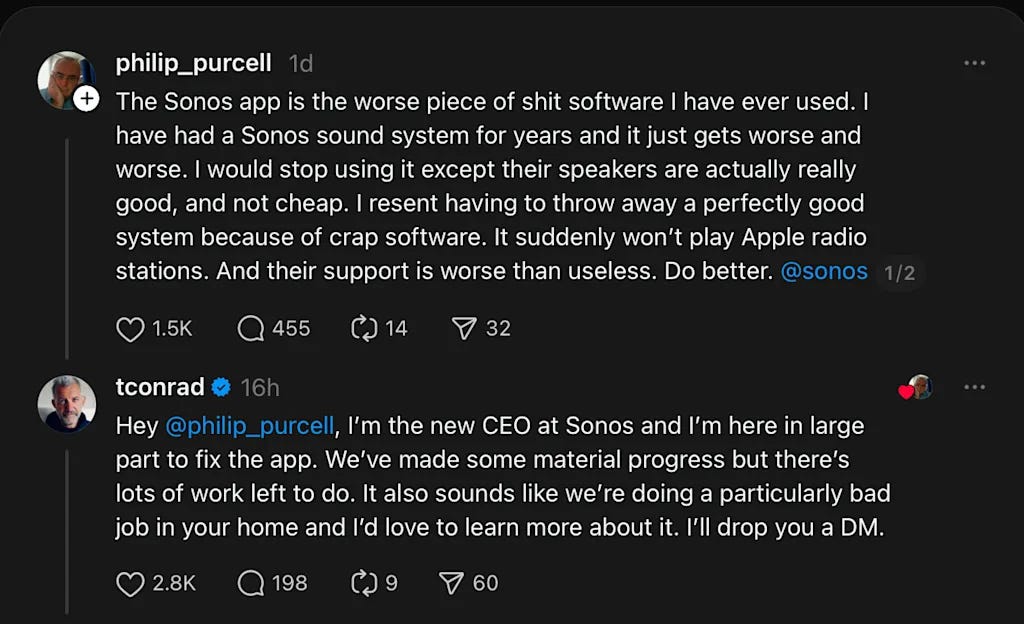The image size is (1024, 624).
Task: Expand the 1/2 thread indicator
Action: [898, 273]
